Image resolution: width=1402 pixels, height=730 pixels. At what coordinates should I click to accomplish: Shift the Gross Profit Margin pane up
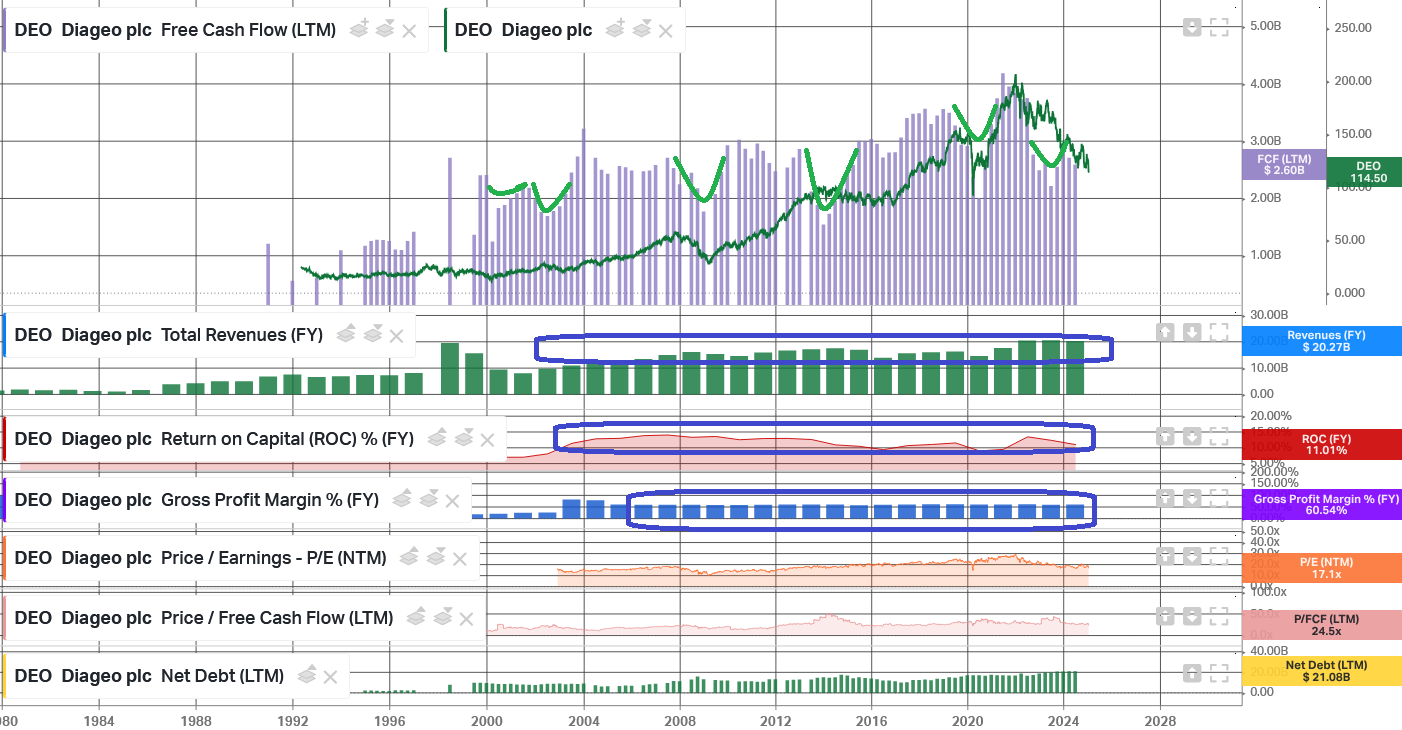click(x=1165, y=496)
